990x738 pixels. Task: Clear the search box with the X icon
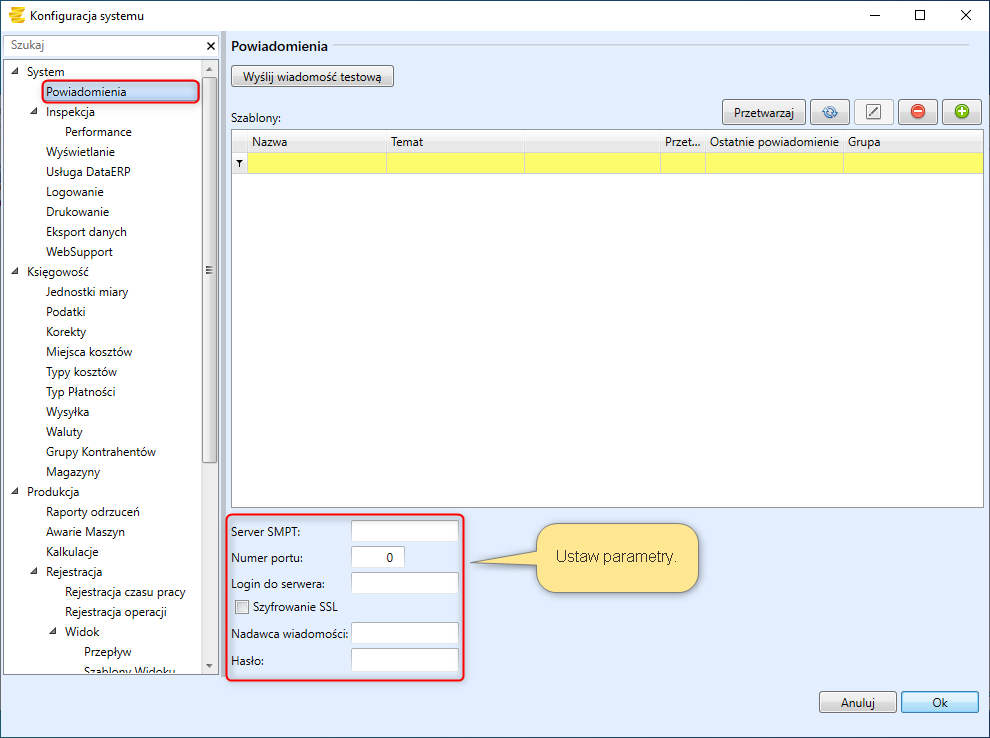click(210, 46)
